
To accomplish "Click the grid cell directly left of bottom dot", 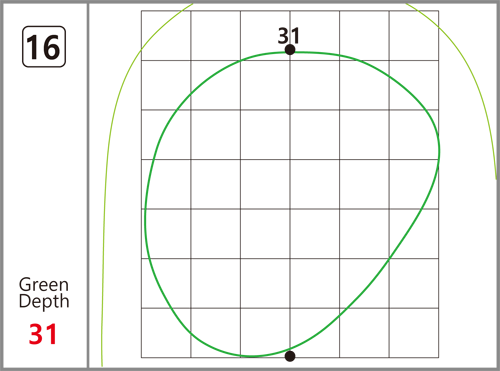I will 265,333.
